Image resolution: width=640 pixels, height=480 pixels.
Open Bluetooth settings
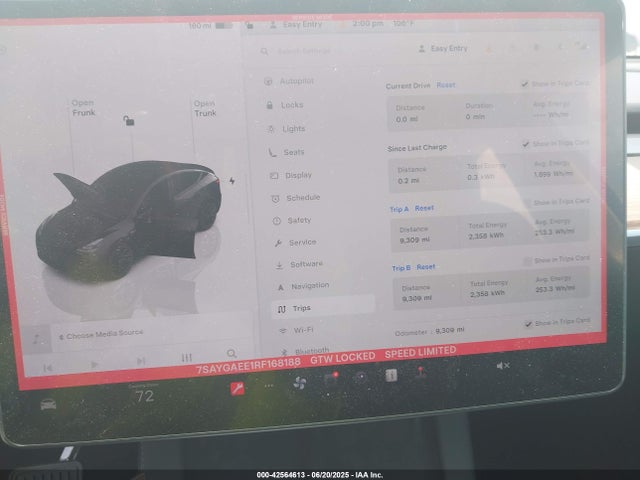click(305, 351)
